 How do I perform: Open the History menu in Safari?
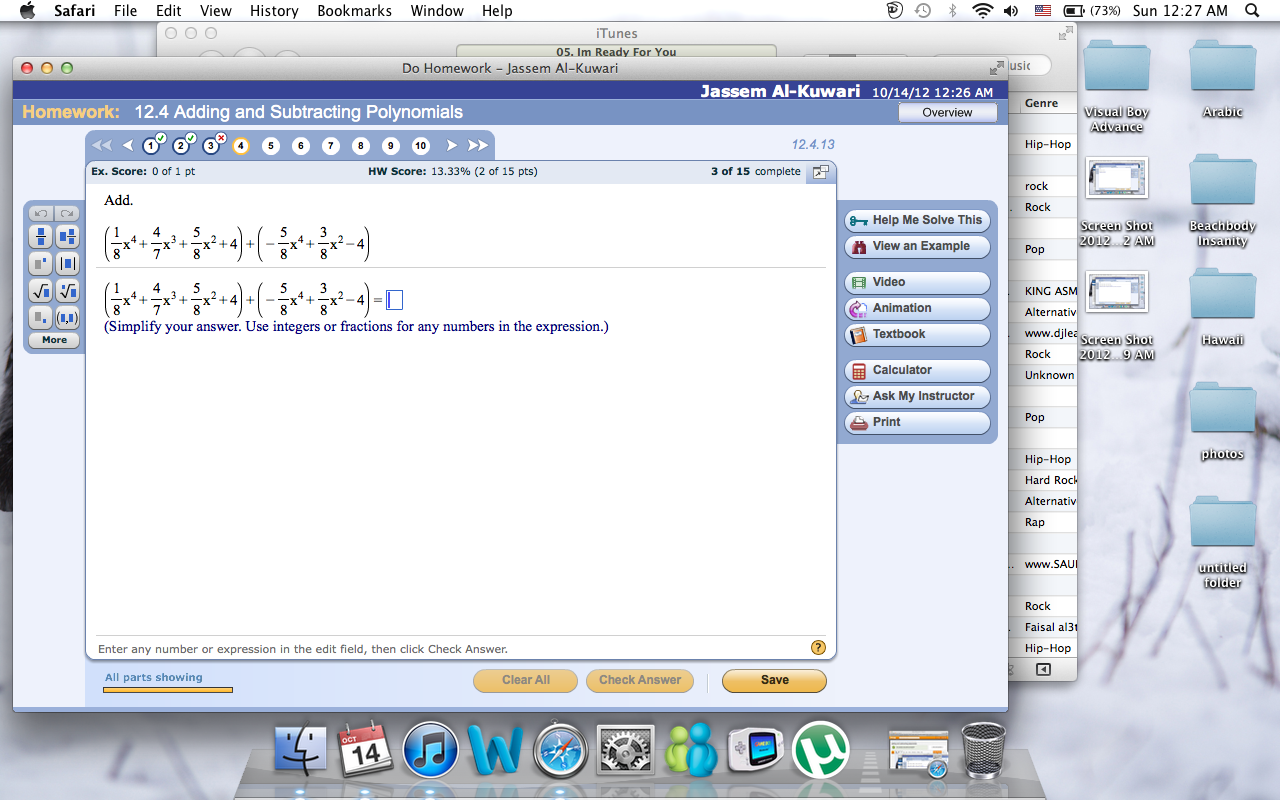tap(274, 11)
